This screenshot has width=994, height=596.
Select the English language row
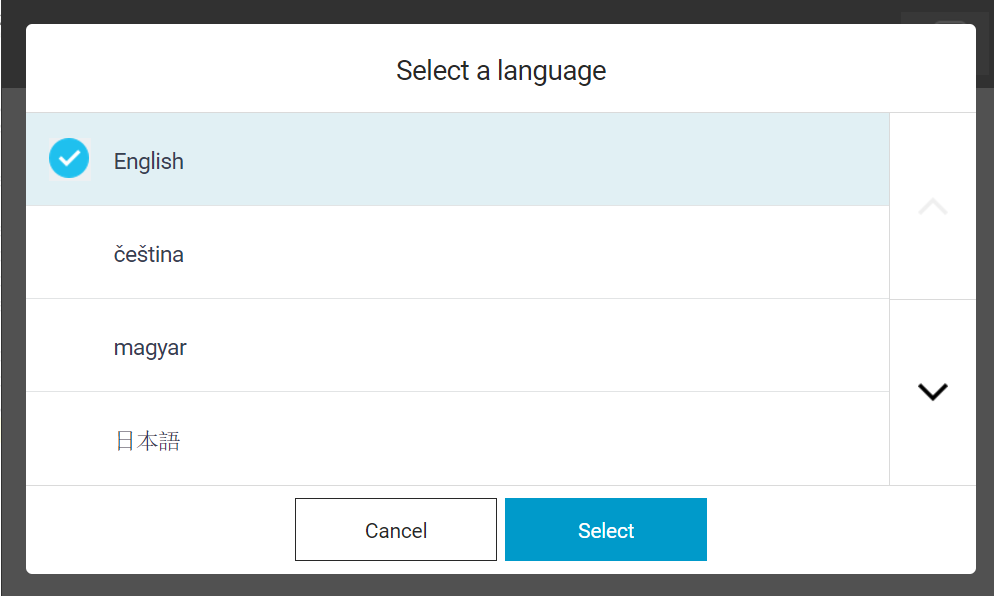click(x=458, y=159)
